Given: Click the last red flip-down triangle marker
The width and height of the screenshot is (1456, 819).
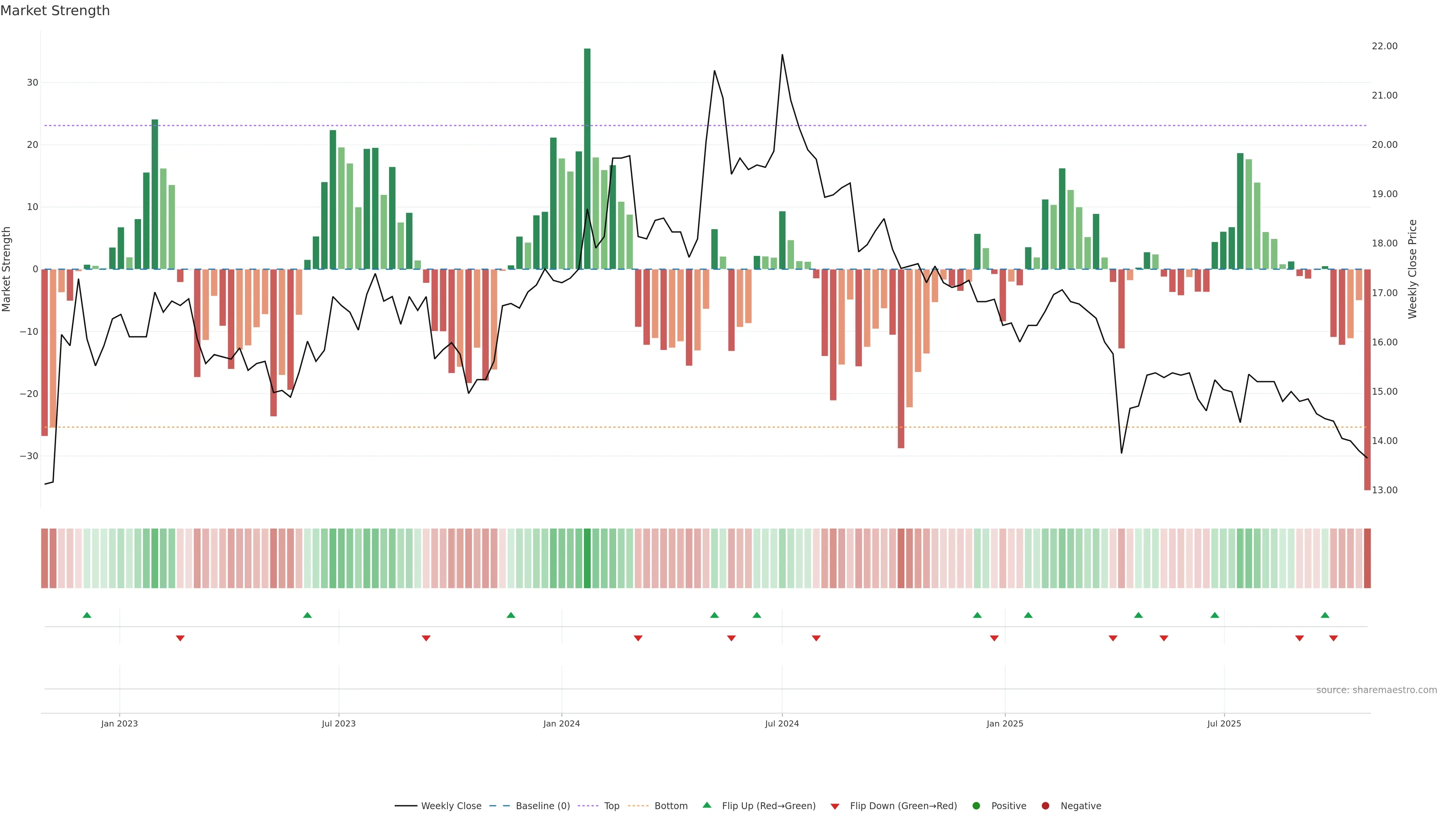Looking at the screenshot, I should pyautogui.click(x=1334, y=638).
